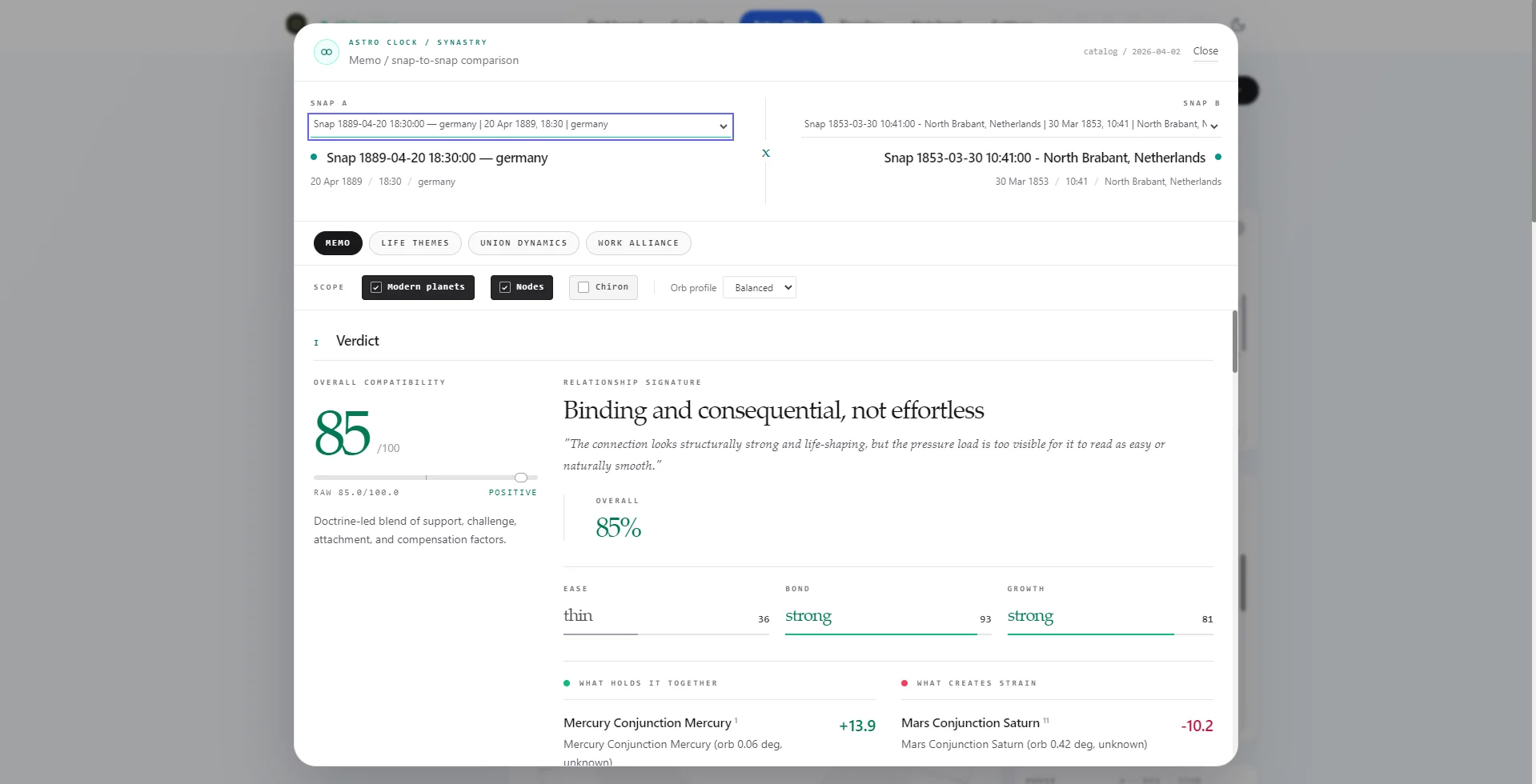Image resolution: width=1536 pixels, height=784 pixels.
Task: Click the -10.2 strain score value
Action: (1197, 726)
